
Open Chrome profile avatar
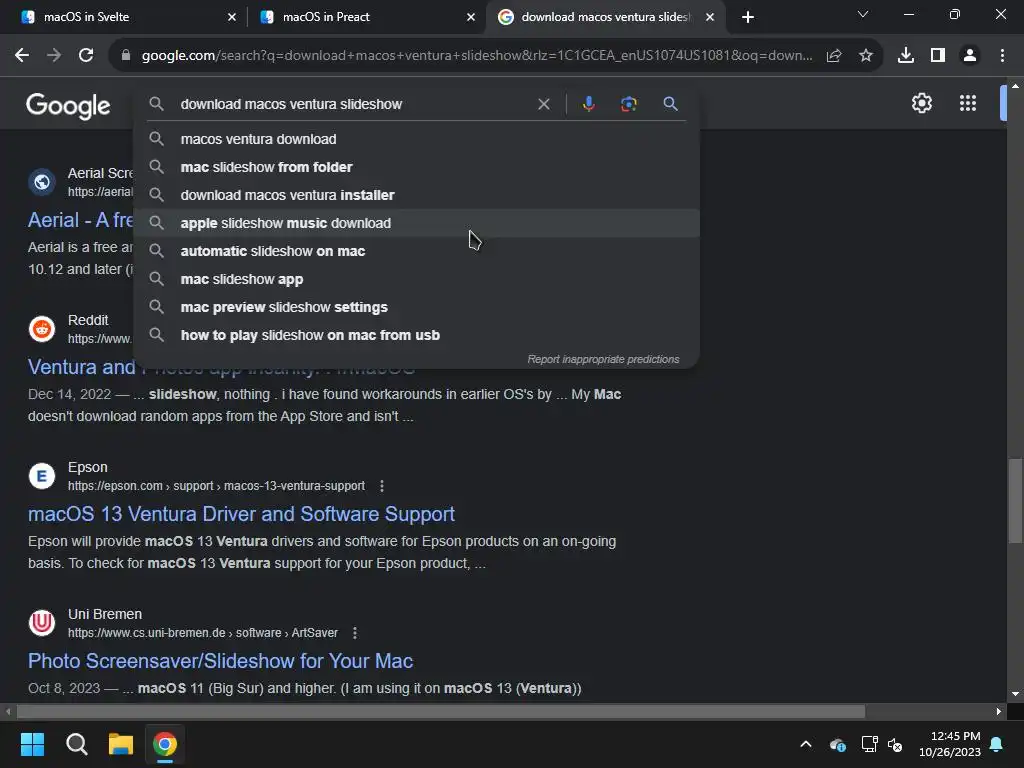pos(970,56)
